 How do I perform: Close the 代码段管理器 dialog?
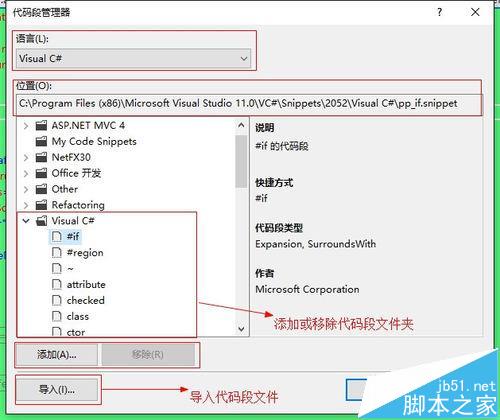tap(475, 12)
